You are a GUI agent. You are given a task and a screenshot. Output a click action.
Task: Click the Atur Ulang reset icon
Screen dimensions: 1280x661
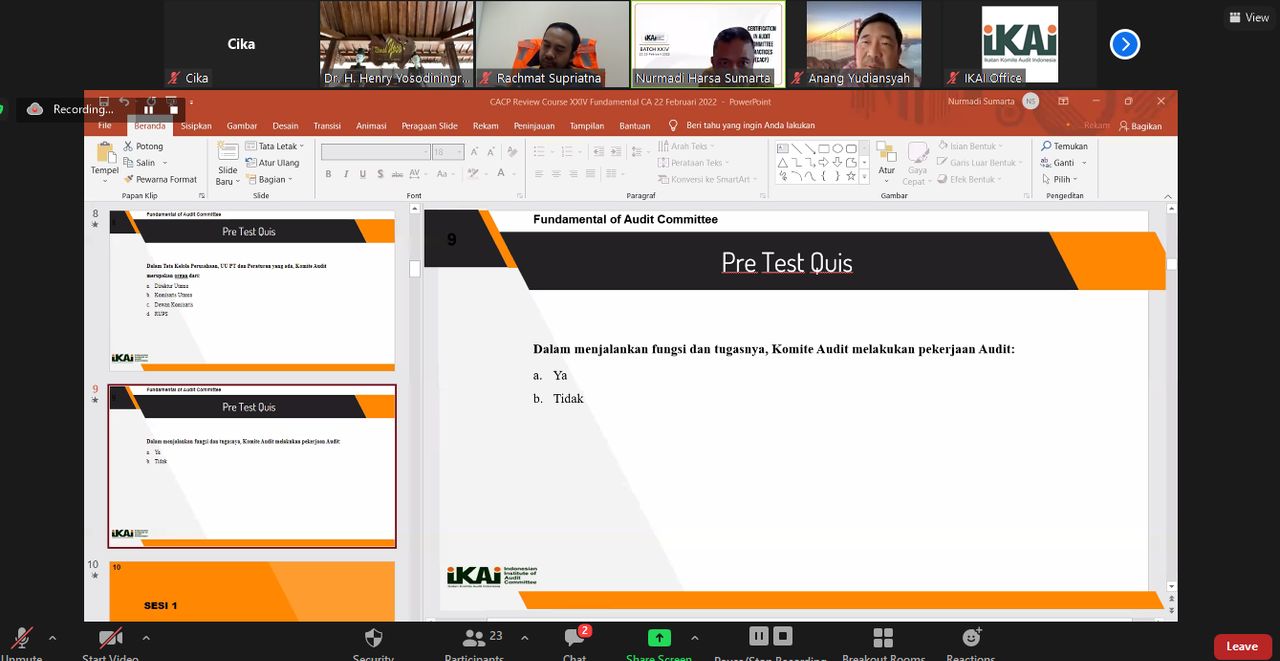251,162
